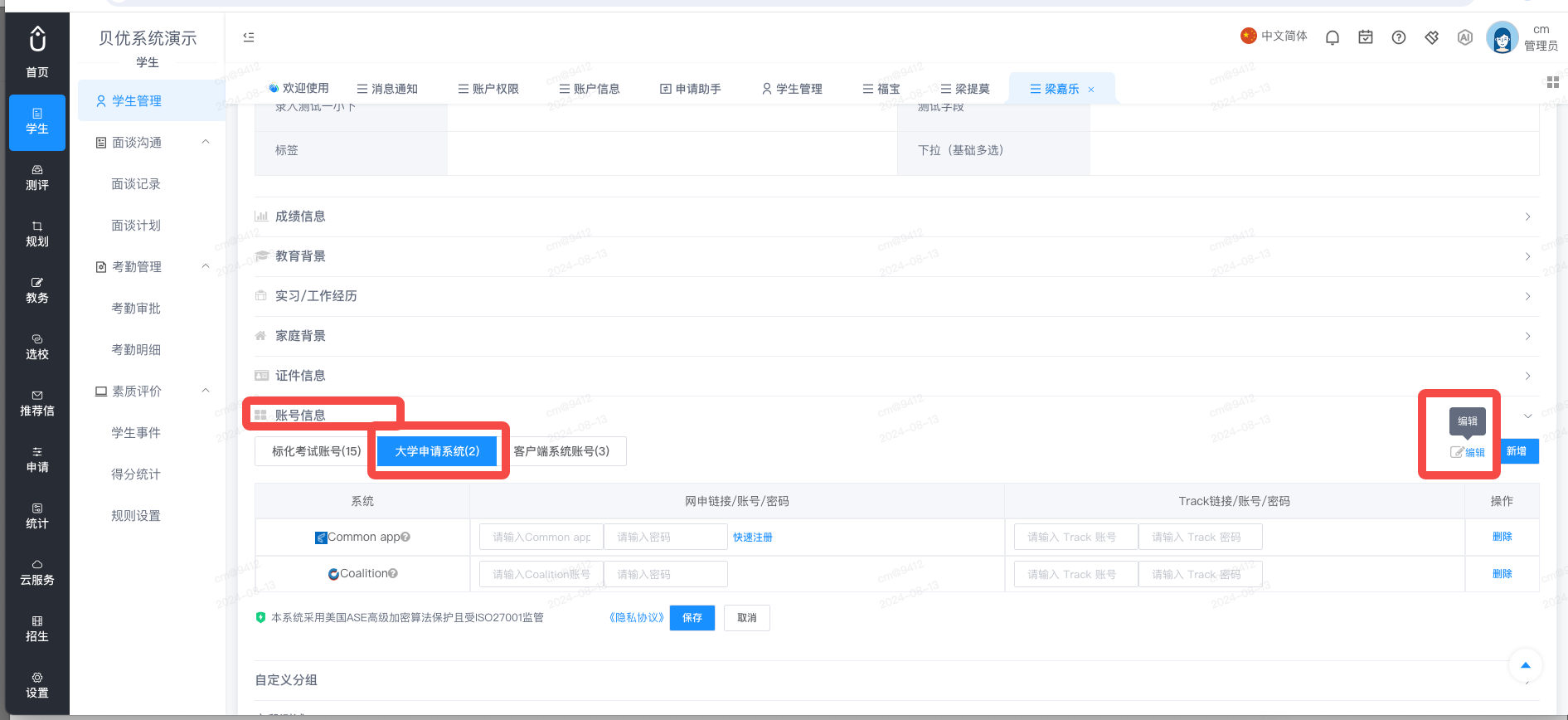Open the notification bell icon
Viewport: 1568px width, 720px height.
pos(1333,37)
